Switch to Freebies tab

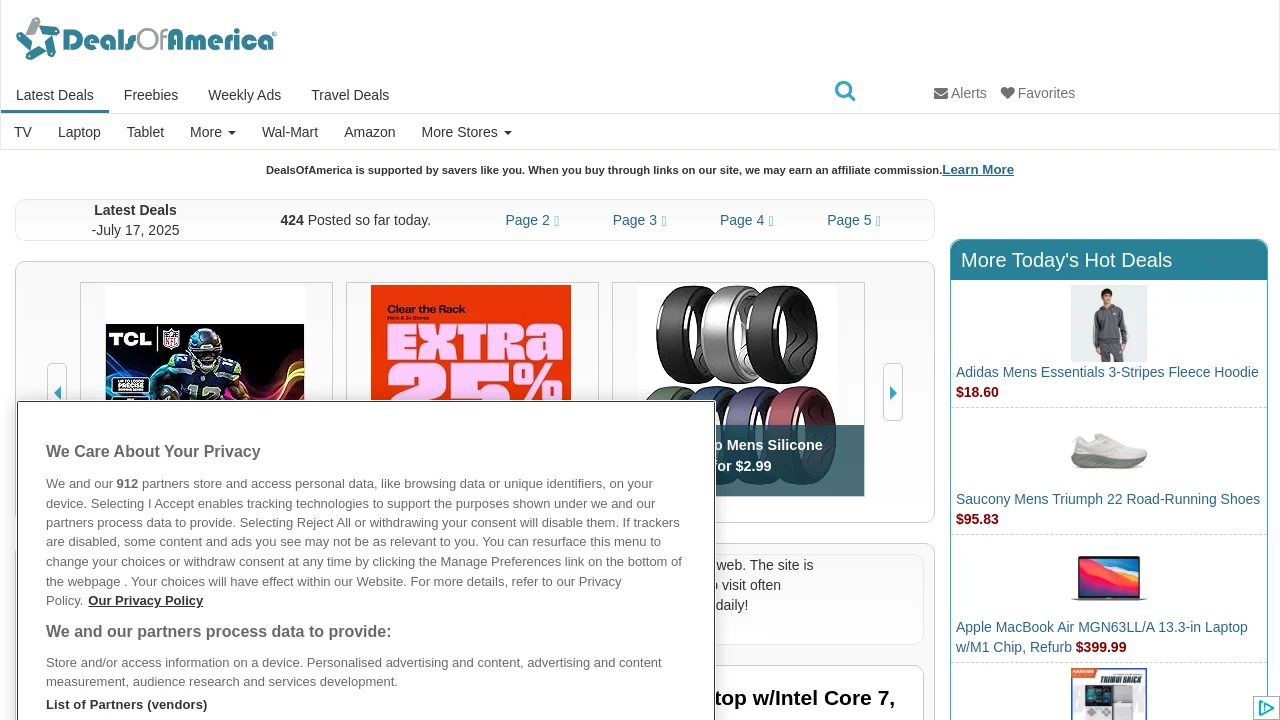click(x=151, y=95)
